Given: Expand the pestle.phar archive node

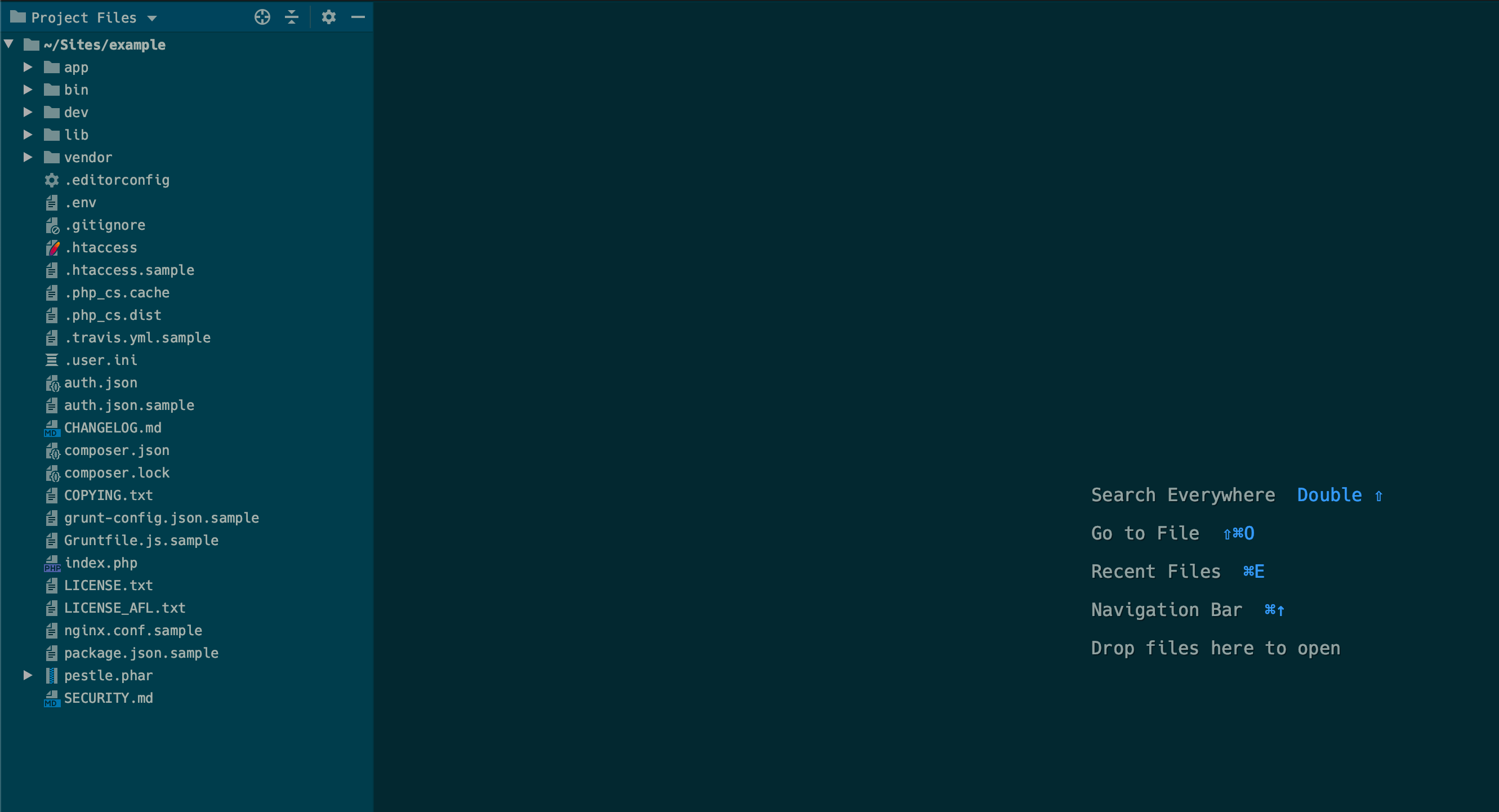Looking at the screenshot, I should click(28, 676).
